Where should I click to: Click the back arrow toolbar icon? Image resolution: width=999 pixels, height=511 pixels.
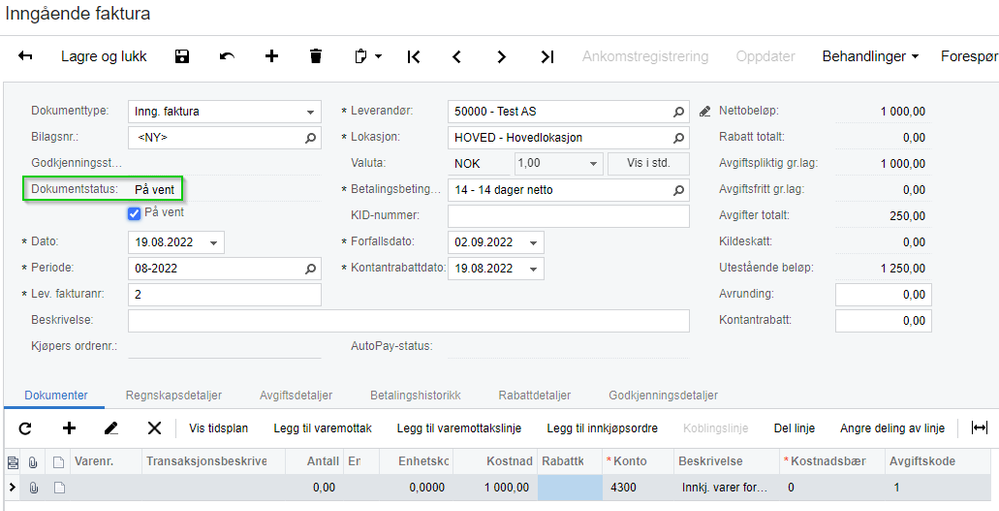25,57
